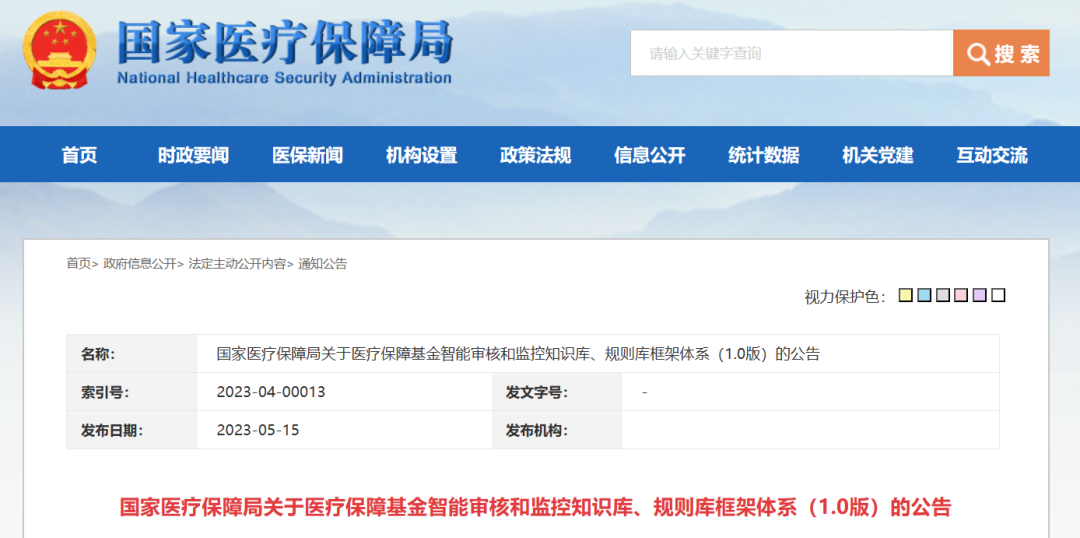The height and width of the screenshot is (538, 1080).
Task: Click the red announcement headline
Action: (535, 507)
